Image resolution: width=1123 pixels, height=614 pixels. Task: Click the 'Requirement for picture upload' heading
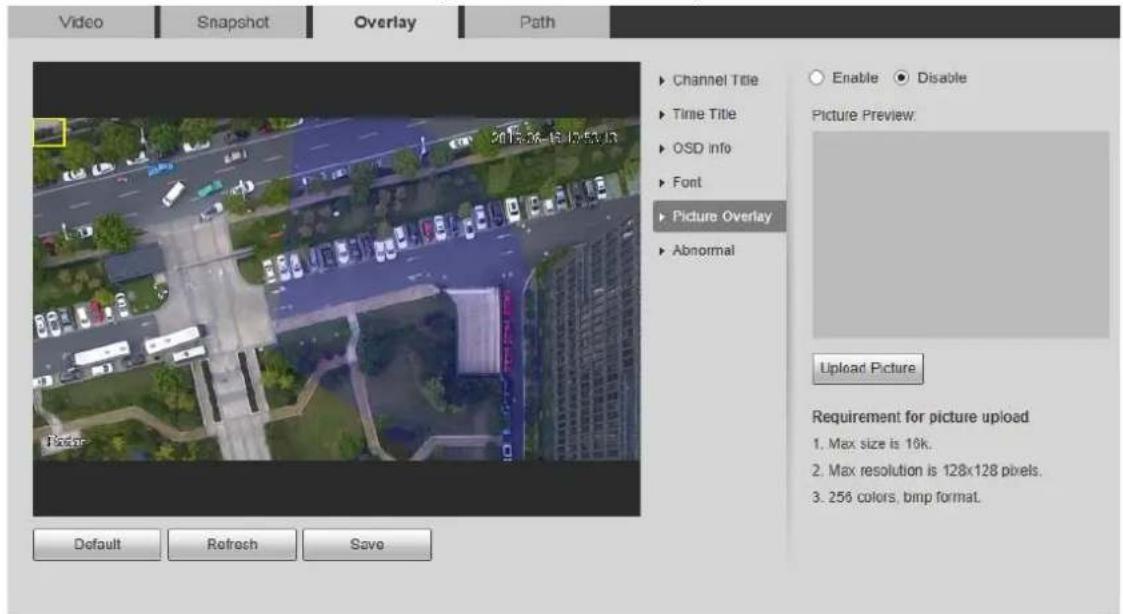coord(920,417)
